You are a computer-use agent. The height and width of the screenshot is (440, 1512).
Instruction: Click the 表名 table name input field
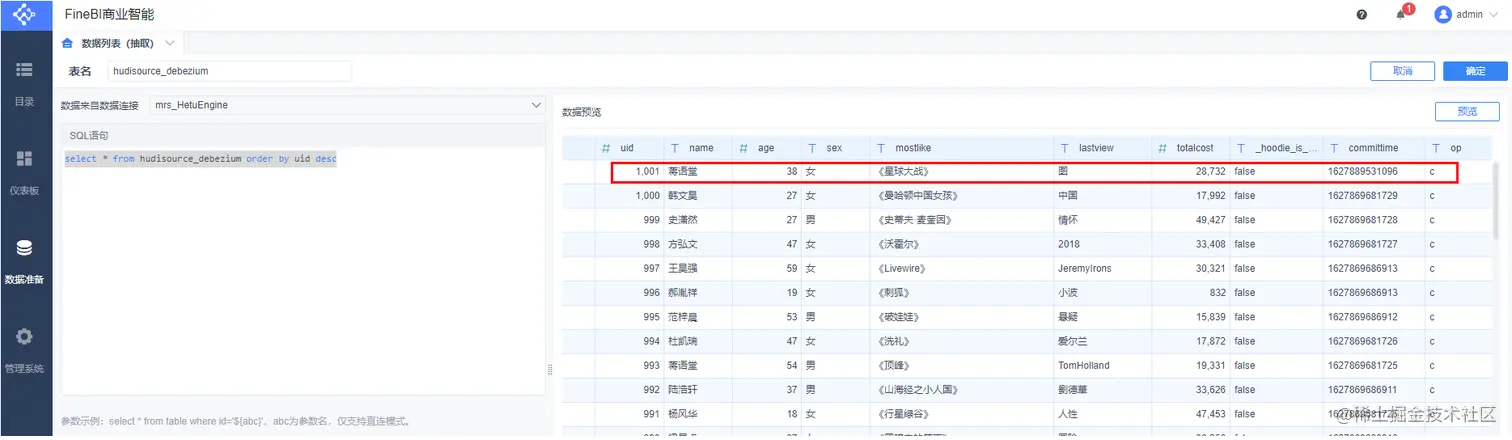pos(230,71)
